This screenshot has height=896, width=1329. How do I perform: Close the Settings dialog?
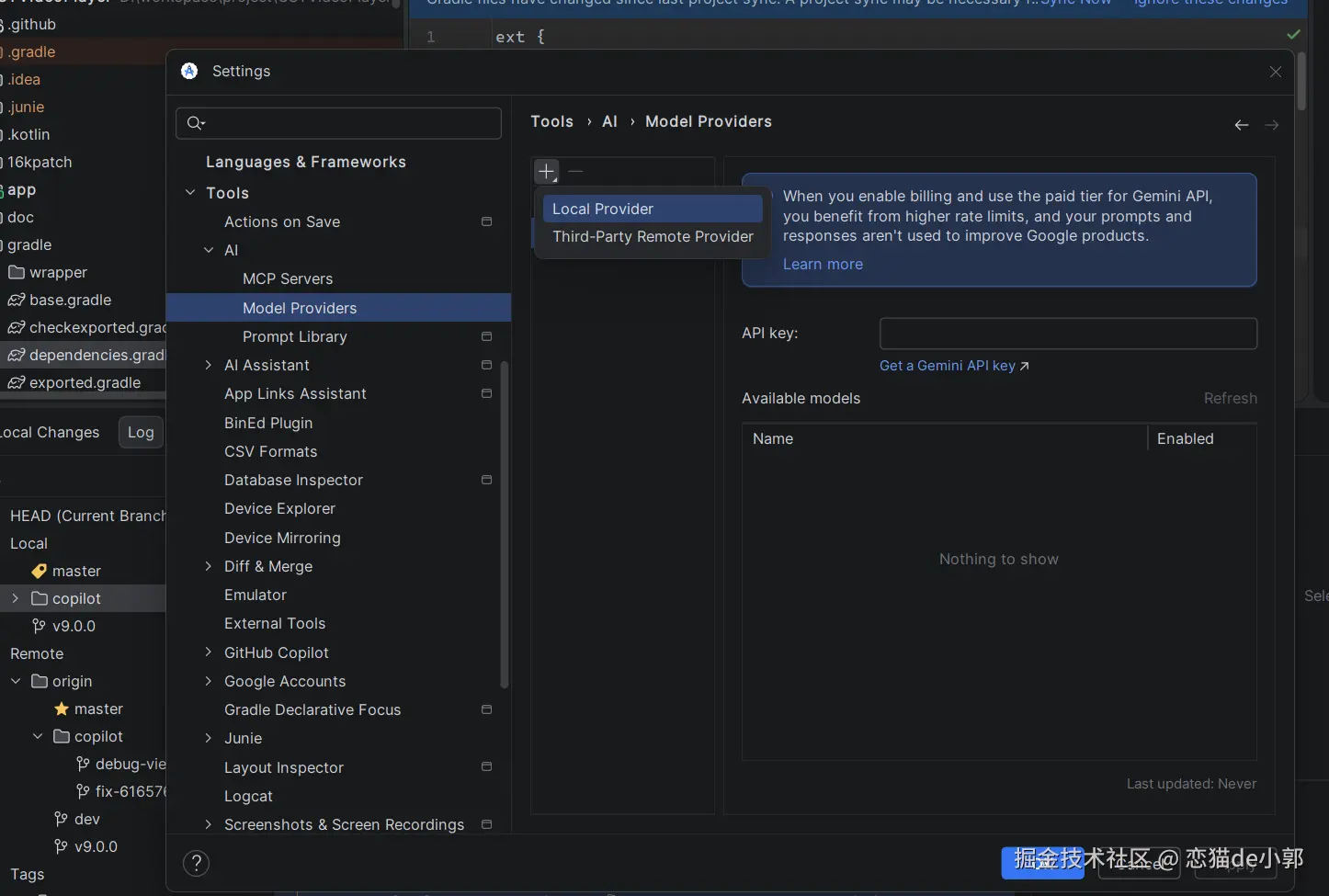1276,72
